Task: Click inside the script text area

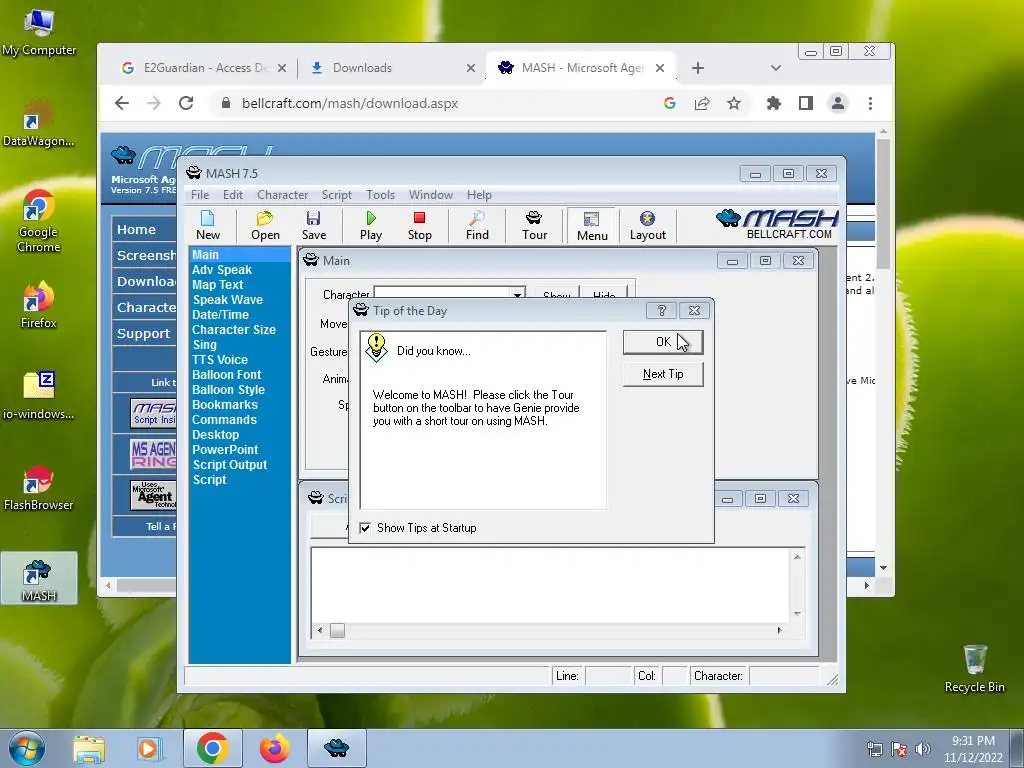Action: (550, 585)
